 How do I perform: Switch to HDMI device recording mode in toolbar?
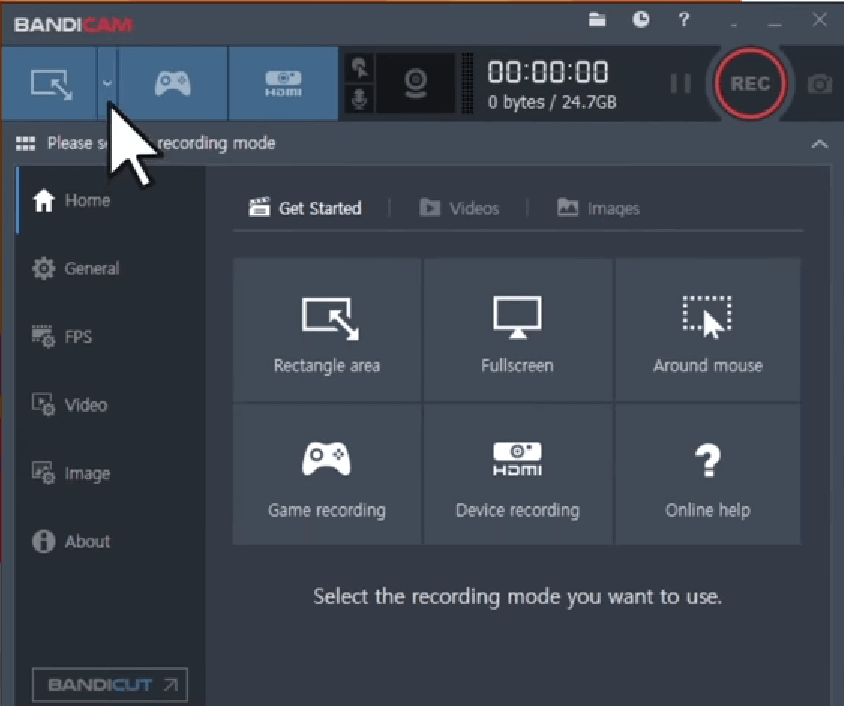point(283,83)
